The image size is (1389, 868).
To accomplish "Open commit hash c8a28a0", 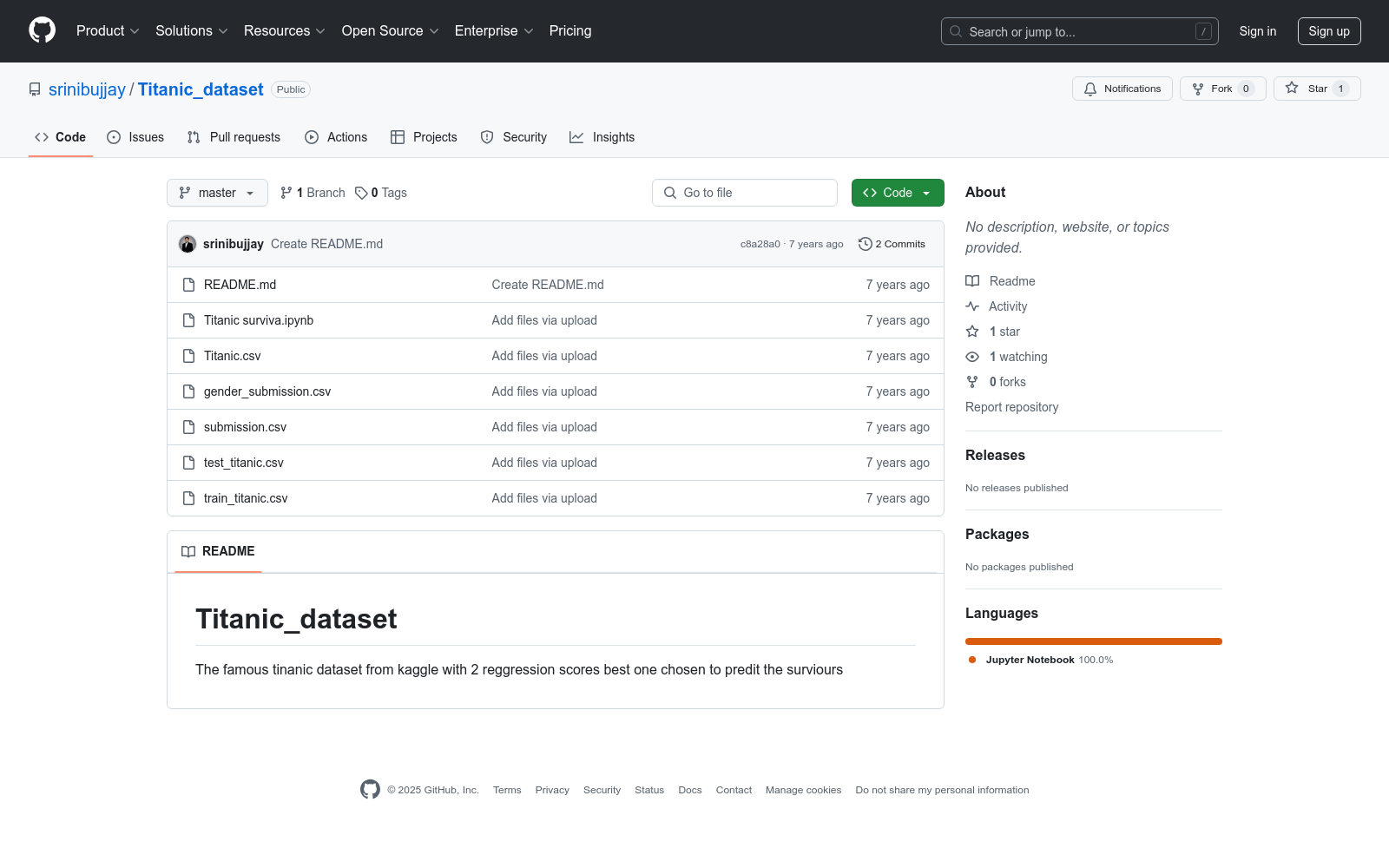I will tap(760, 244).
